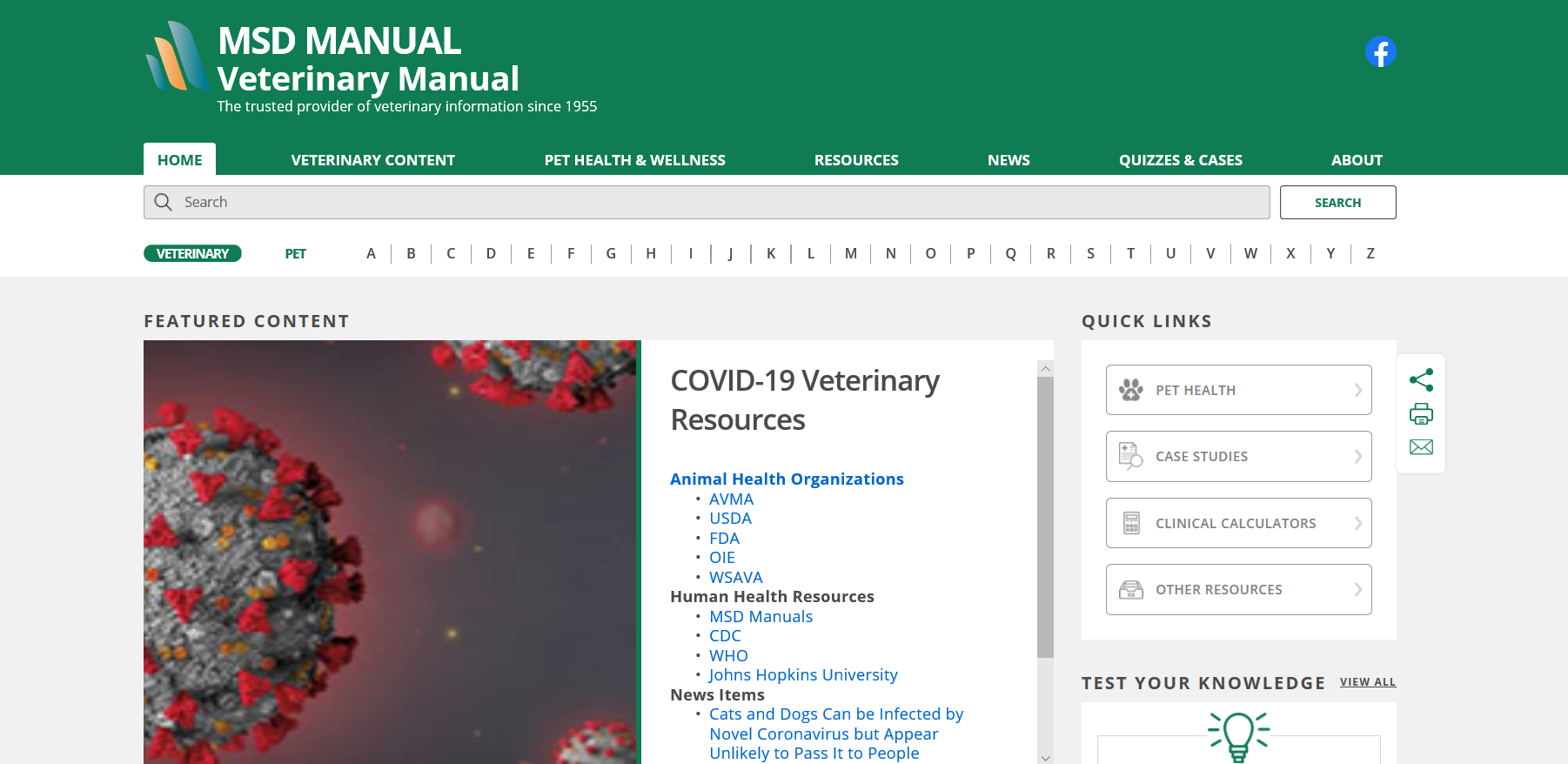Click the featured content scrollbar thumb

coord(1045,517)
